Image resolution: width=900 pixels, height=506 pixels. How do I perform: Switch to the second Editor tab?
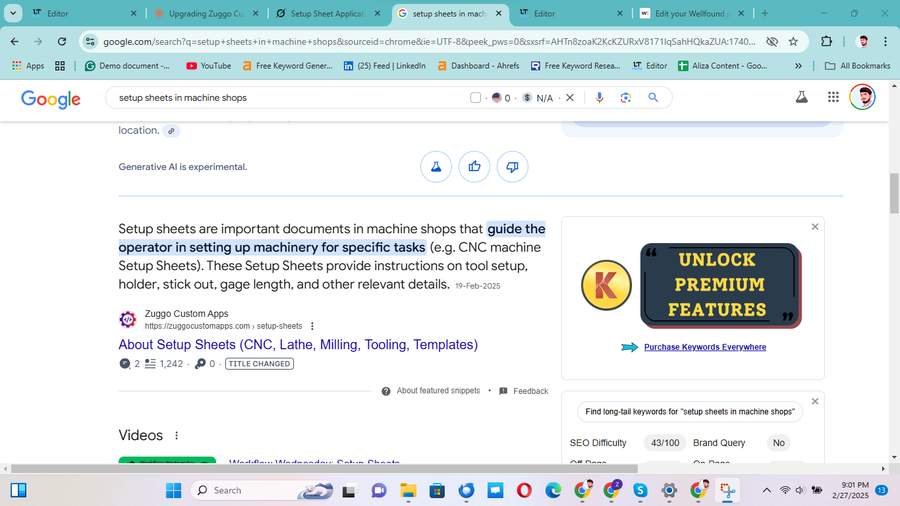click(x=571, y=13)
